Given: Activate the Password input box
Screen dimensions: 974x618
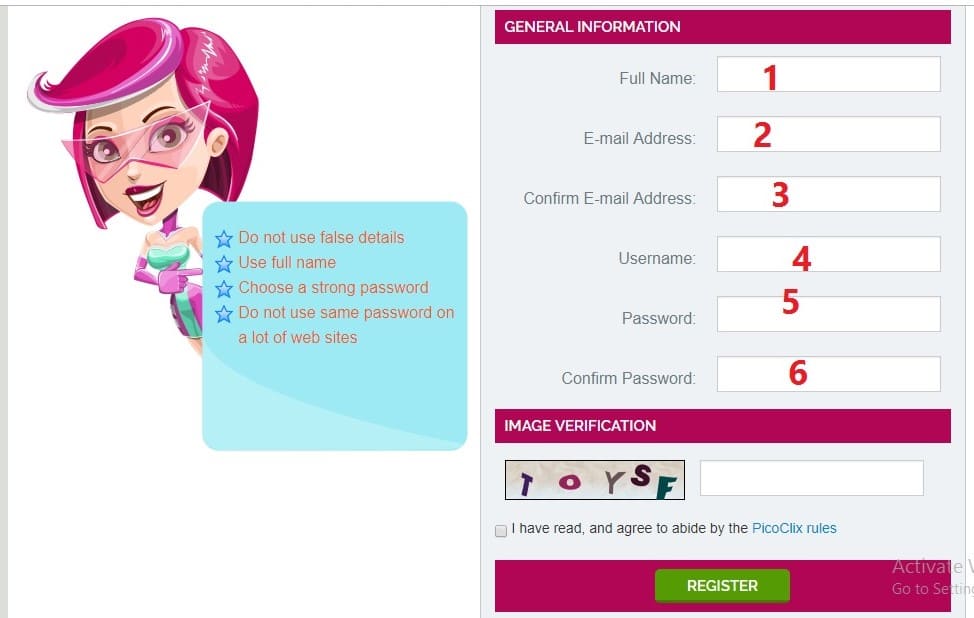Looking at the screenshot, I should pyautogui.click(x=829, y=314).
